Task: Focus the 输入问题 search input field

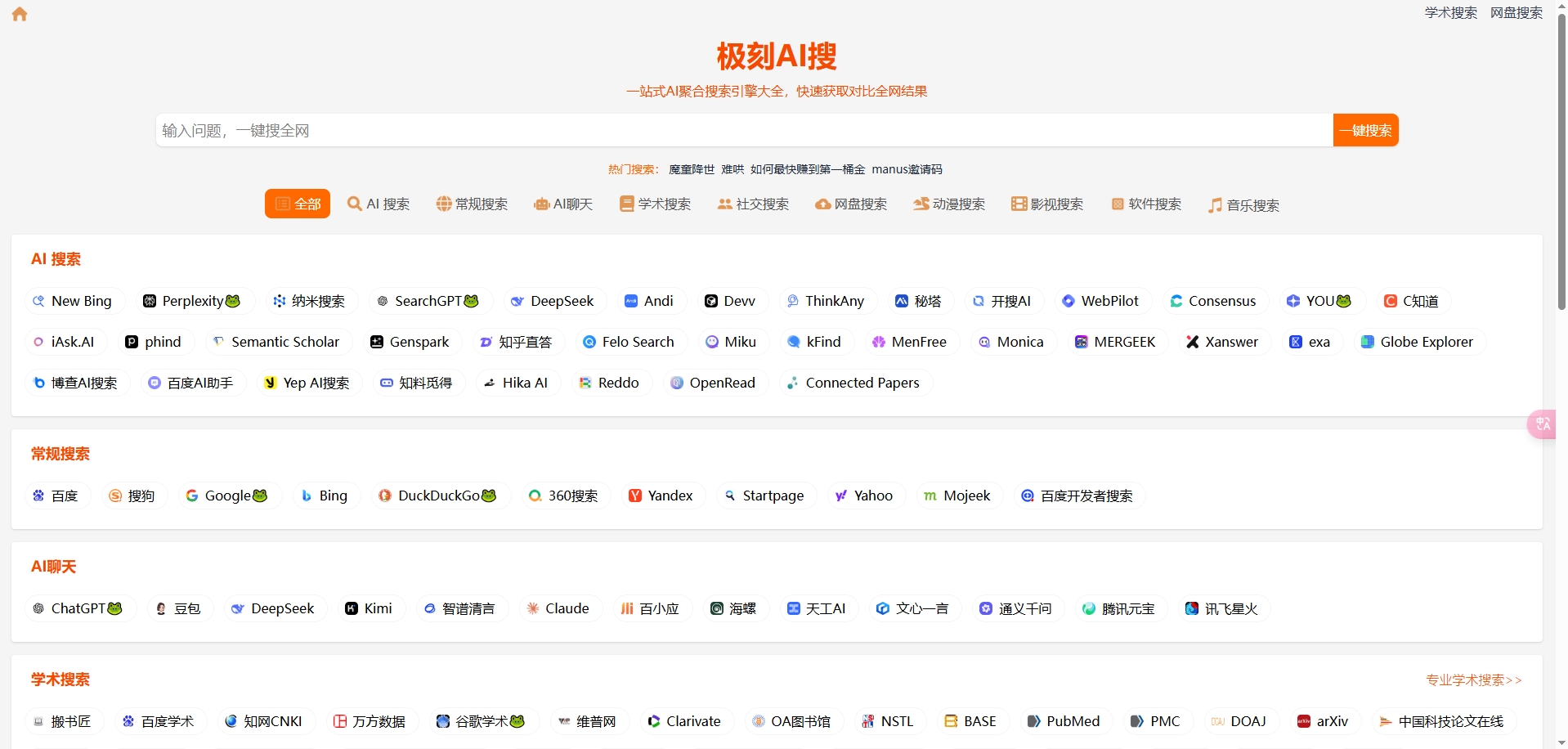Action: (x=744, y=130)
